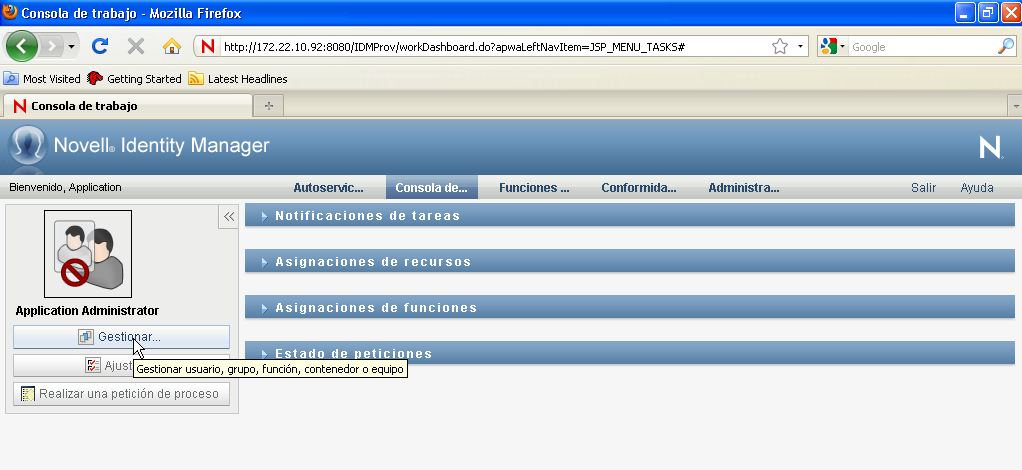Open the Most Visited bookmarks folder
Viewport: 1022px width, 470px height.
[x=42, y=79]
